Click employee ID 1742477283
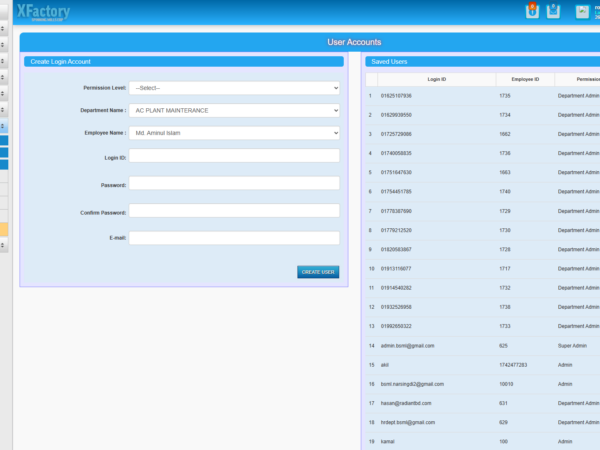Screen dimensions: 600x450 (513, 365)
